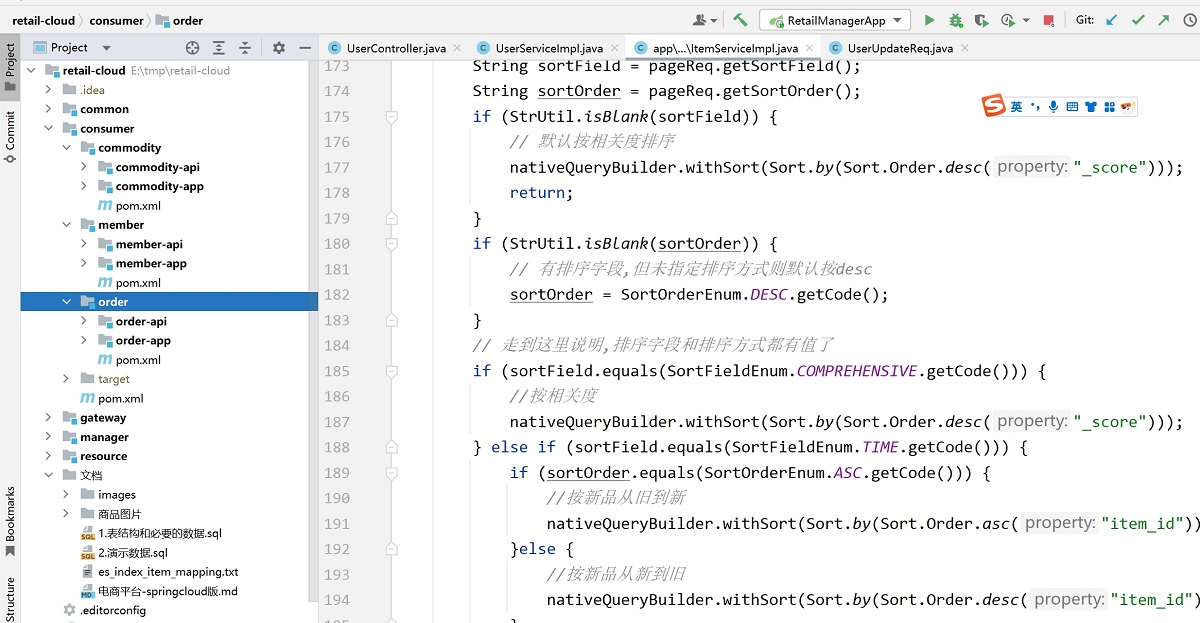Open the Sogou soft keyboard icon
This screenshot has width=1200, height=623.
click(x=1072, y=107)
